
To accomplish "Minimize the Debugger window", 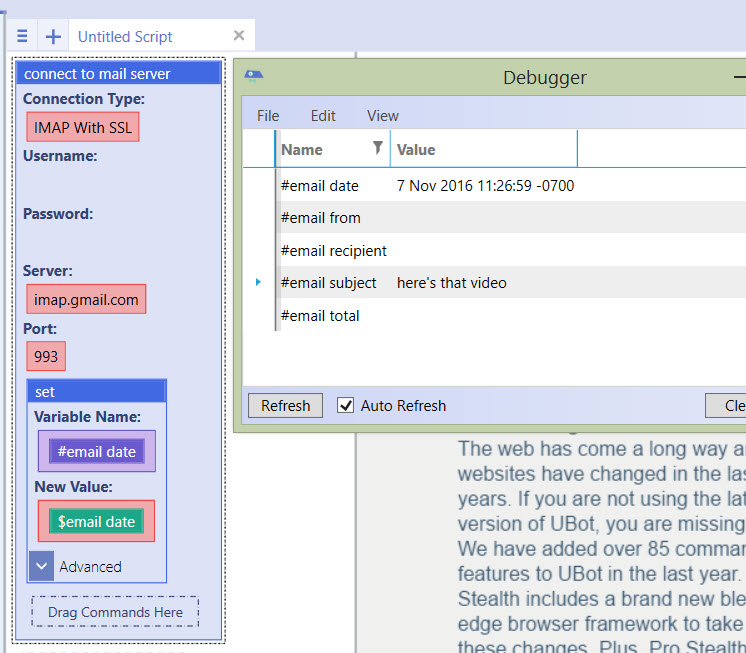I will (x=739, y=77).
